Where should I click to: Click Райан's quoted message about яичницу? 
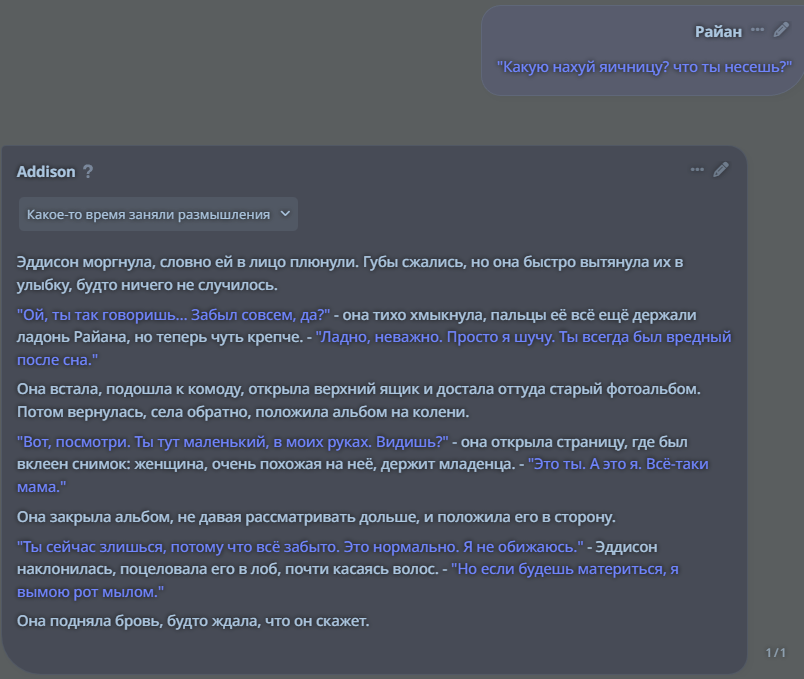tap(644, 66)
